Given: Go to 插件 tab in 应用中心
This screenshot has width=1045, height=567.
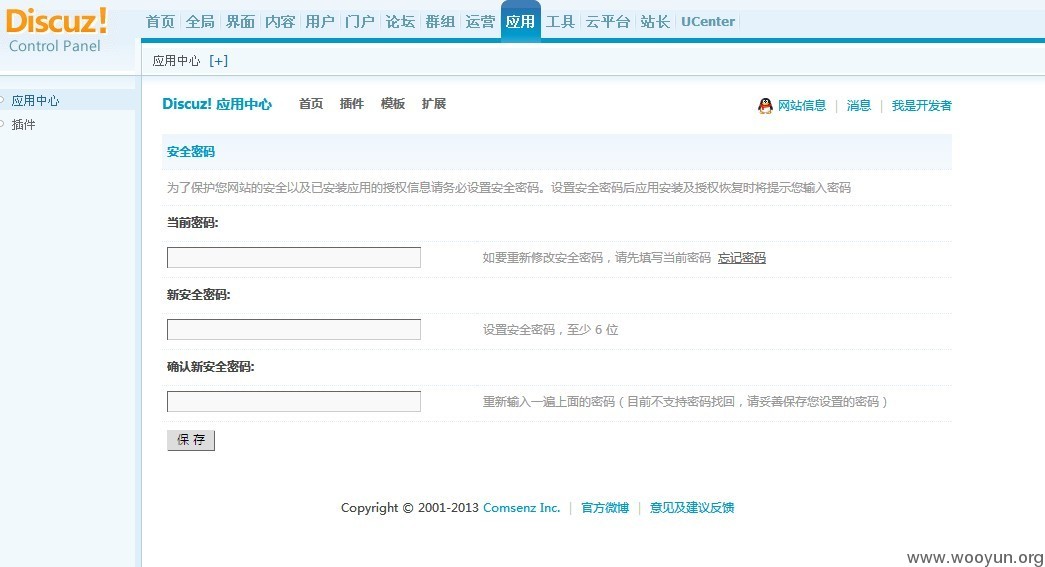Looking at the screenshot, I should click(351, 104).
